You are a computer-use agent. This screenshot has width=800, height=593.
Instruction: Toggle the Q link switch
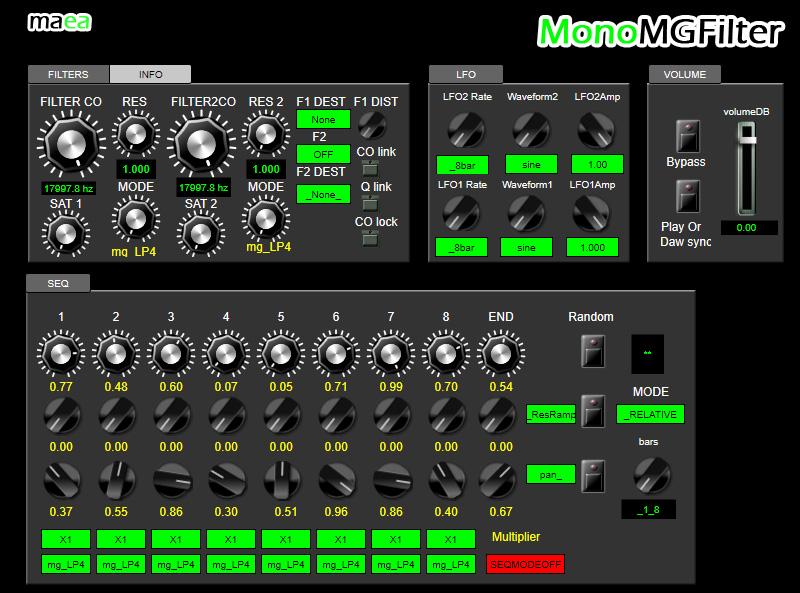[x=370, y=203]
